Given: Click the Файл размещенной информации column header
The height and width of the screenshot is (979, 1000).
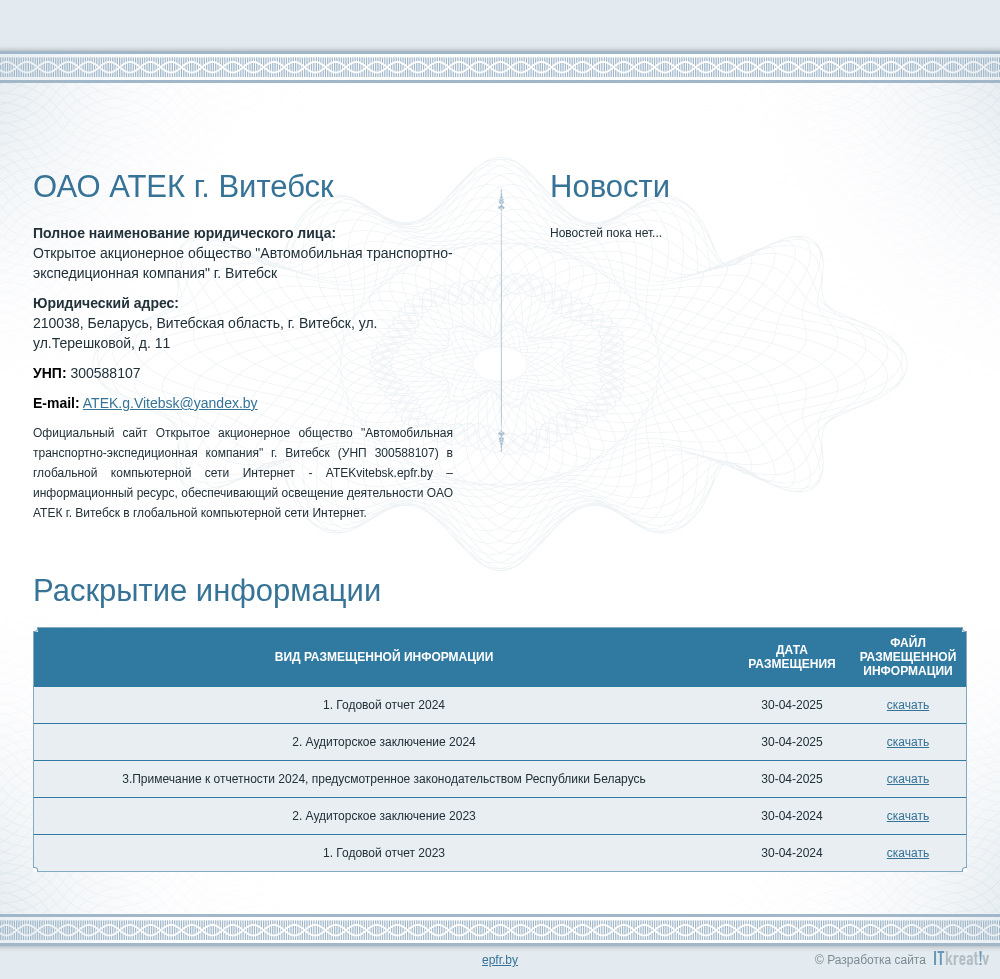Looking at the screenshot, I should tap(908, 657).
